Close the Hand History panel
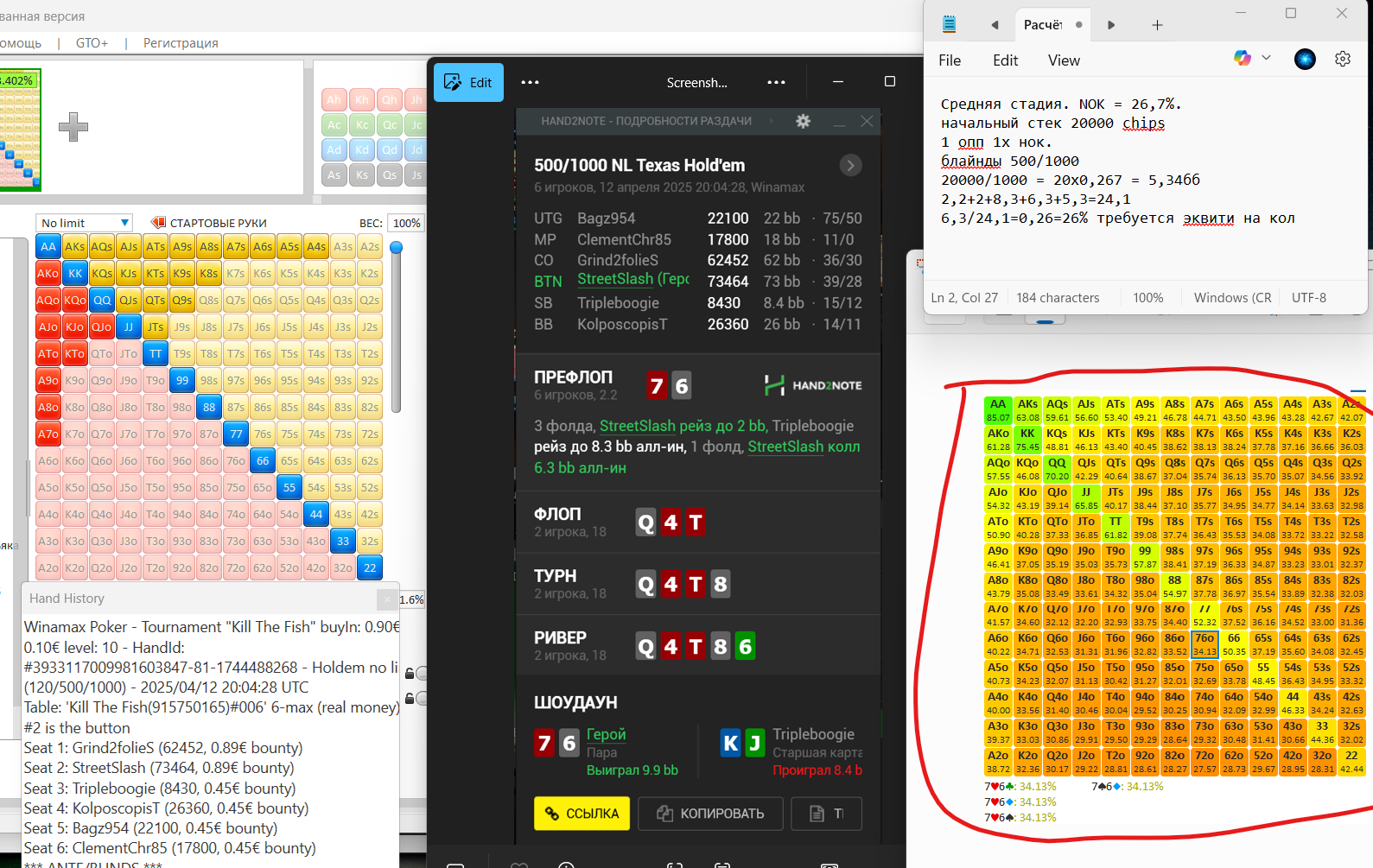Viewport: 1373px width, 868px height. point(387,599)
